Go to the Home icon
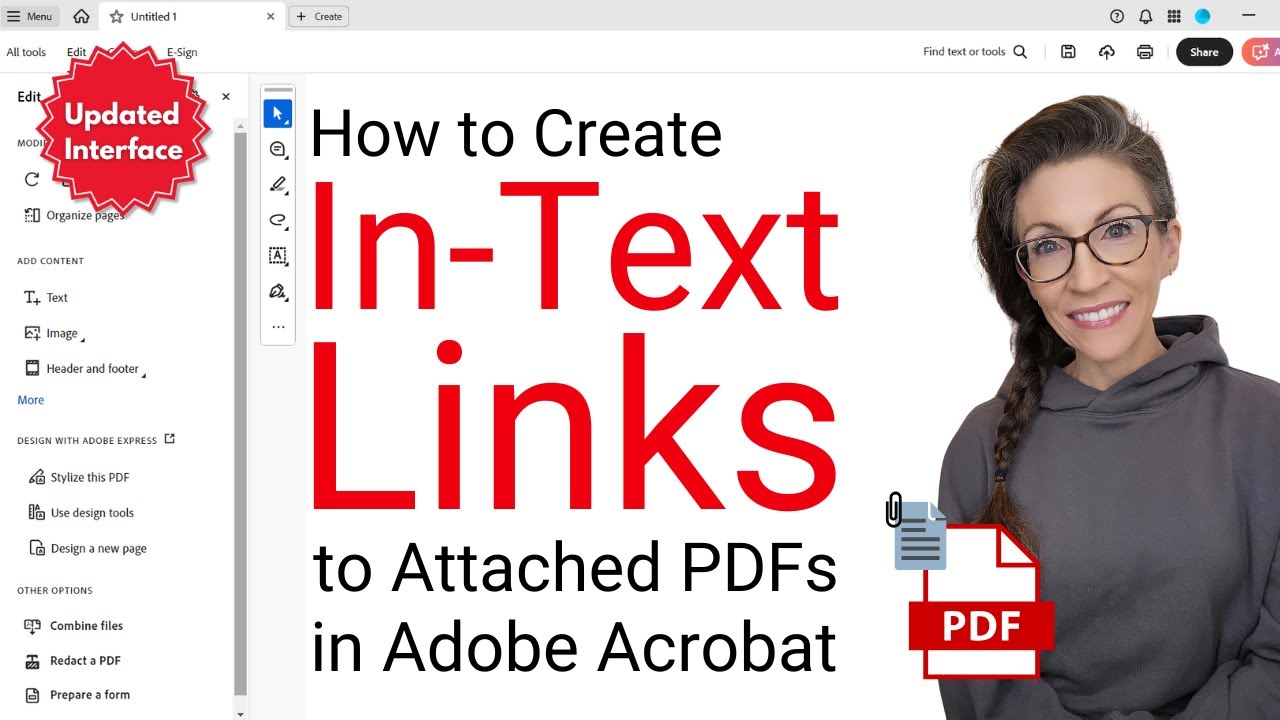The height and width of the screenshot is (720, 1280). [x=81, y=16]
